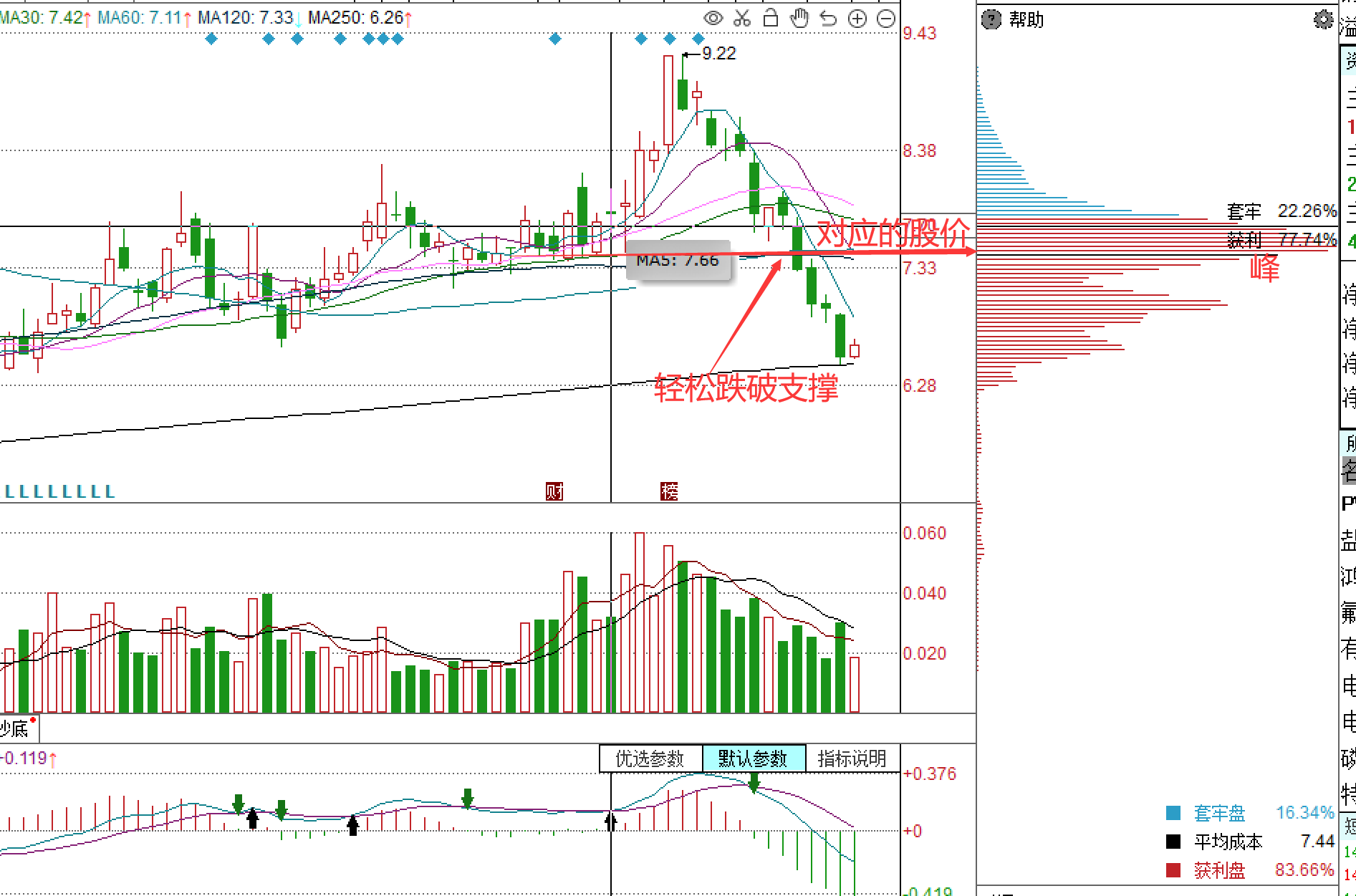Click the undo arrow icon

(828, 19)
